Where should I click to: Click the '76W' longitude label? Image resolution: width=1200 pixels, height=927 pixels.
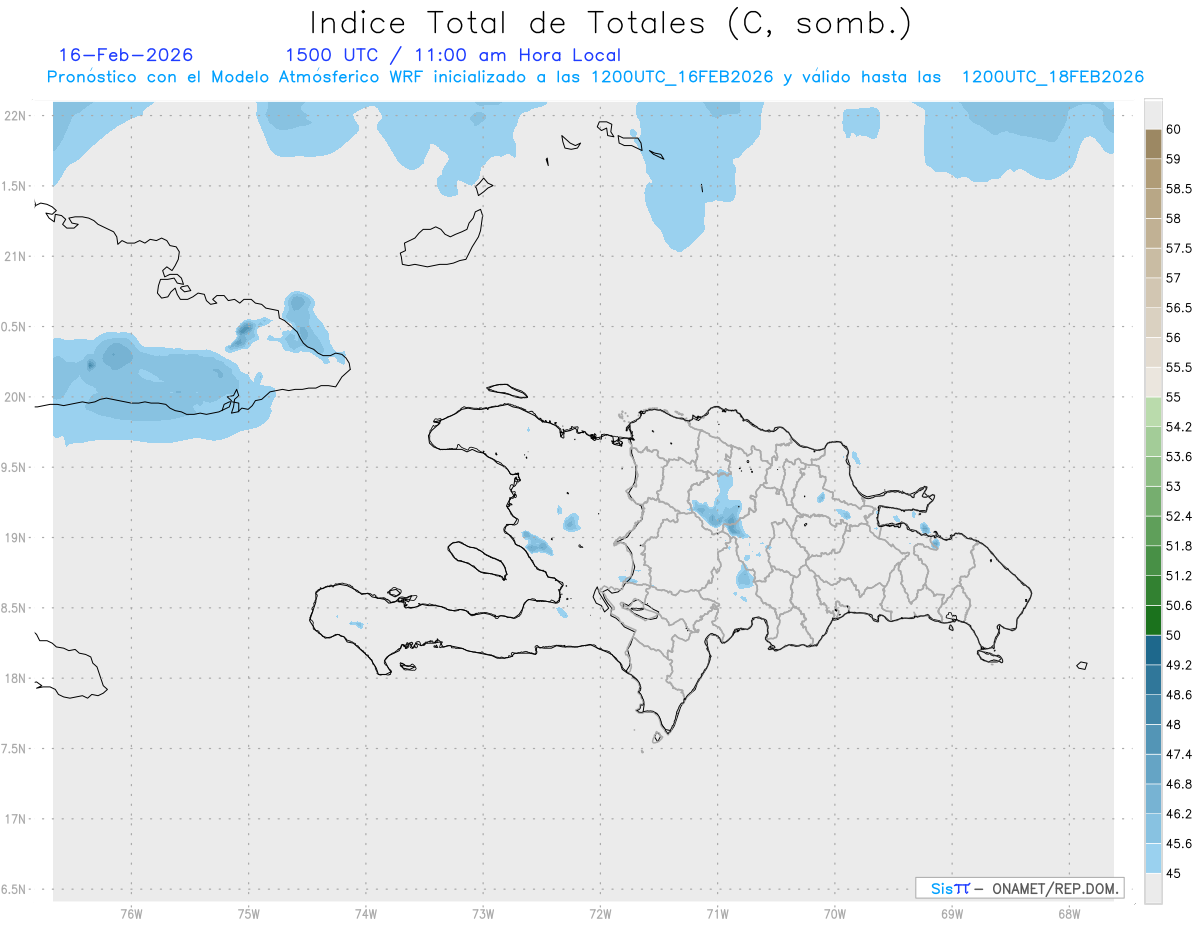click(x=131, y=913)
